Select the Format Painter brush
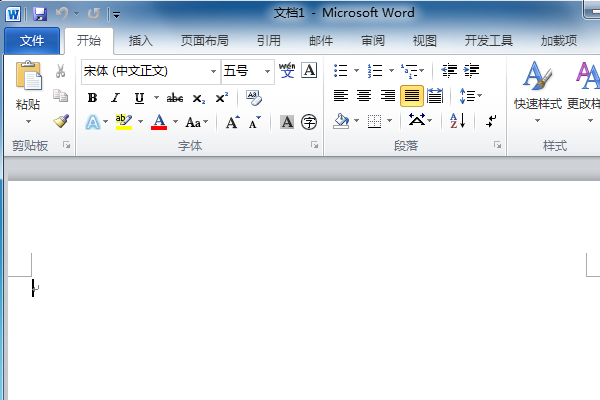Viewport: 600px width, 400px height. click(x=61, y=121)
